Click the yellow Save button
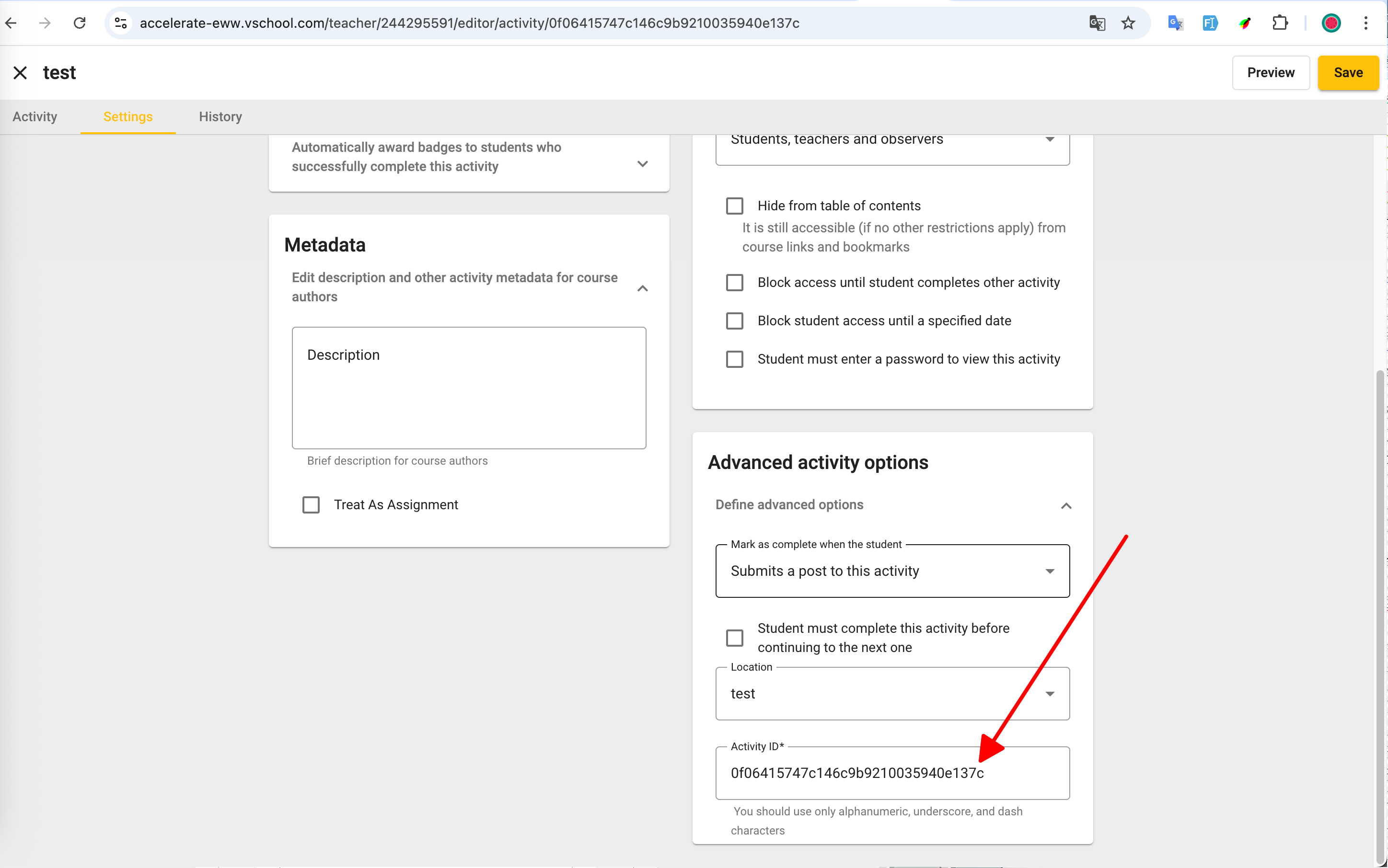This screenshot has height=868, width=1388. [1347, 73]
